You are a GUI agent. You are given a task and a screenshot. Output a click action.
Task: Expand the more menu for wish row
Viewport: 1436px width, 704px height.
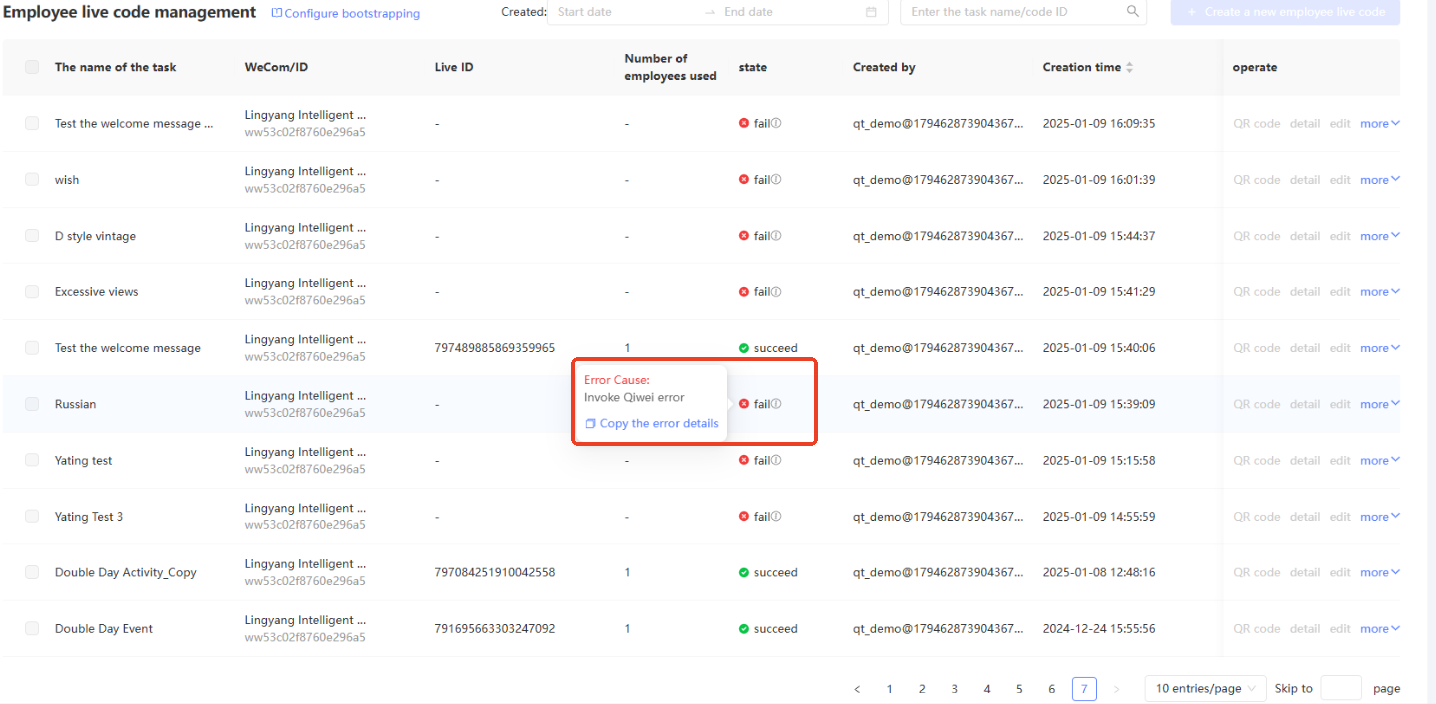tap(1380, 180)
